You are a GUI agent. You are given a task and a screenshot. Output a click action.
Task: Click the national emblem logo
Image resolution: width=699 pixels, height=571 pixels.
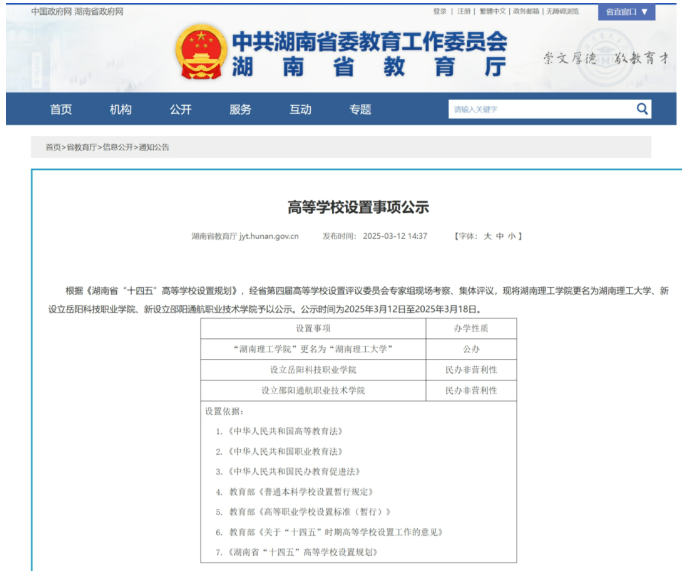point(200,53)
